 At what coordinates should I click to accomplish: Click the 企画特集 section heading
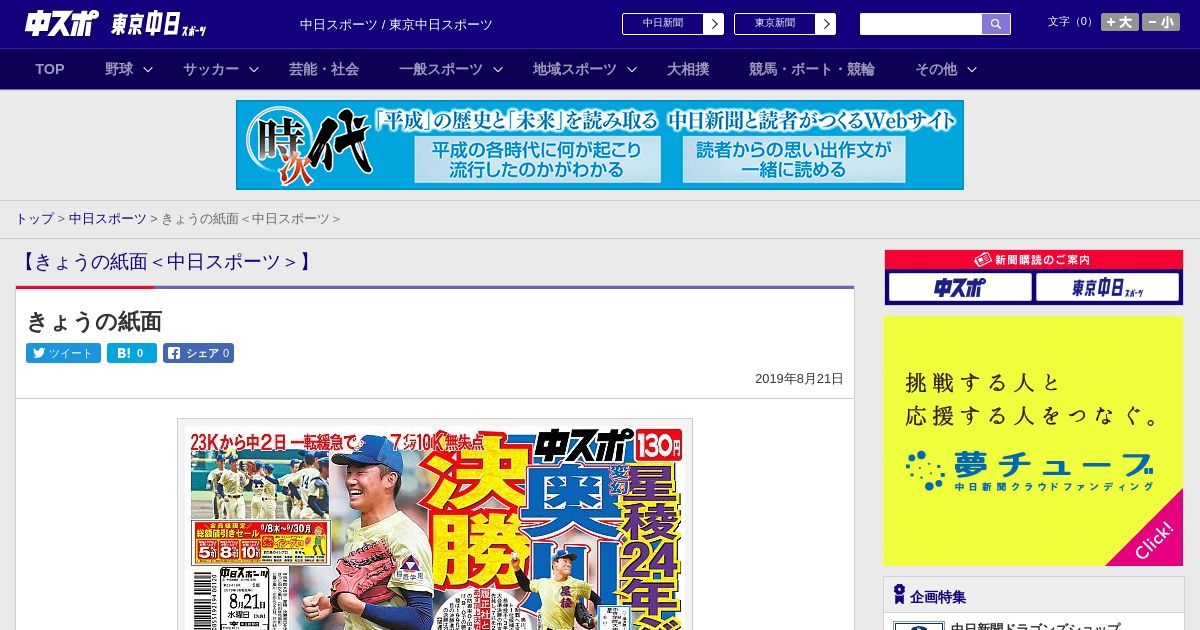tap(938, 597)
